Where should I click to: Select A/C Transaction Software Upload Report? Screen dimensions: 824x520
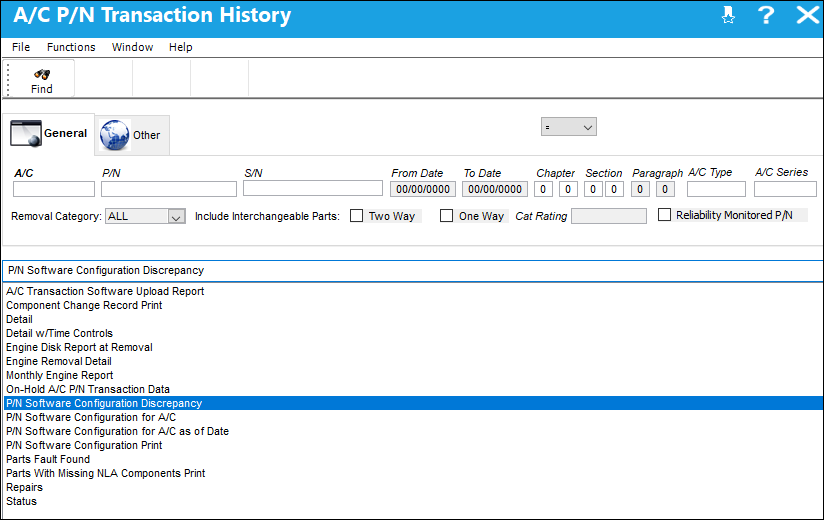pyautogui.click(x=105, y=291)
